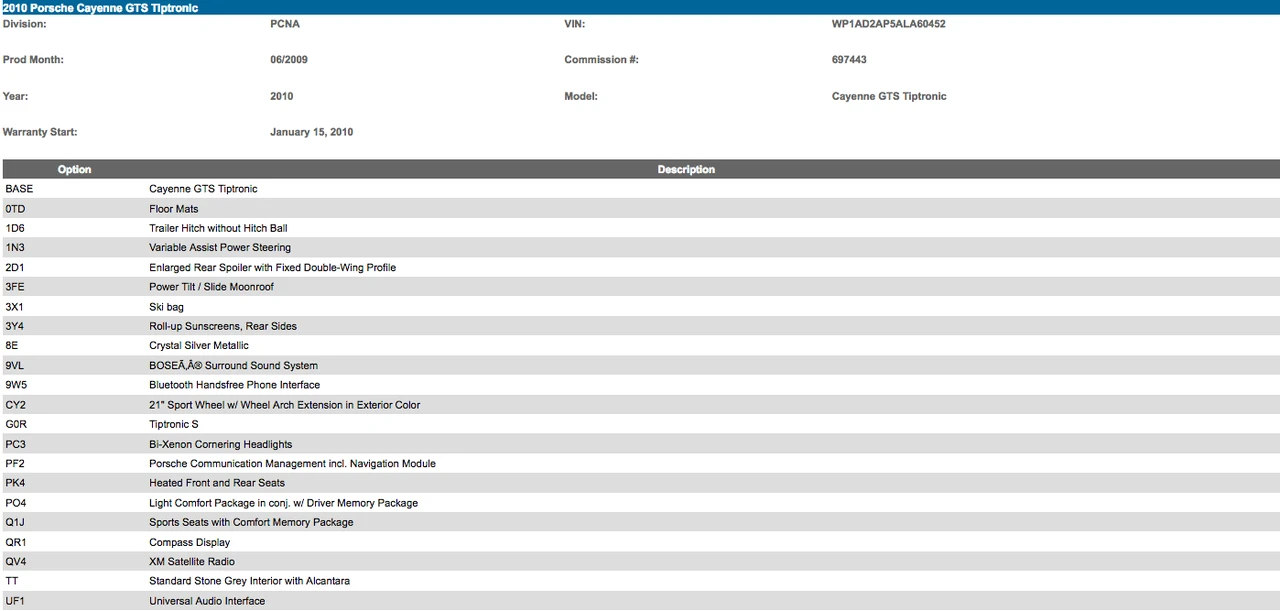Viewport: 1280px width, 611px height.
Task: Click the 'Division:' label
Action: click(25, 24)
